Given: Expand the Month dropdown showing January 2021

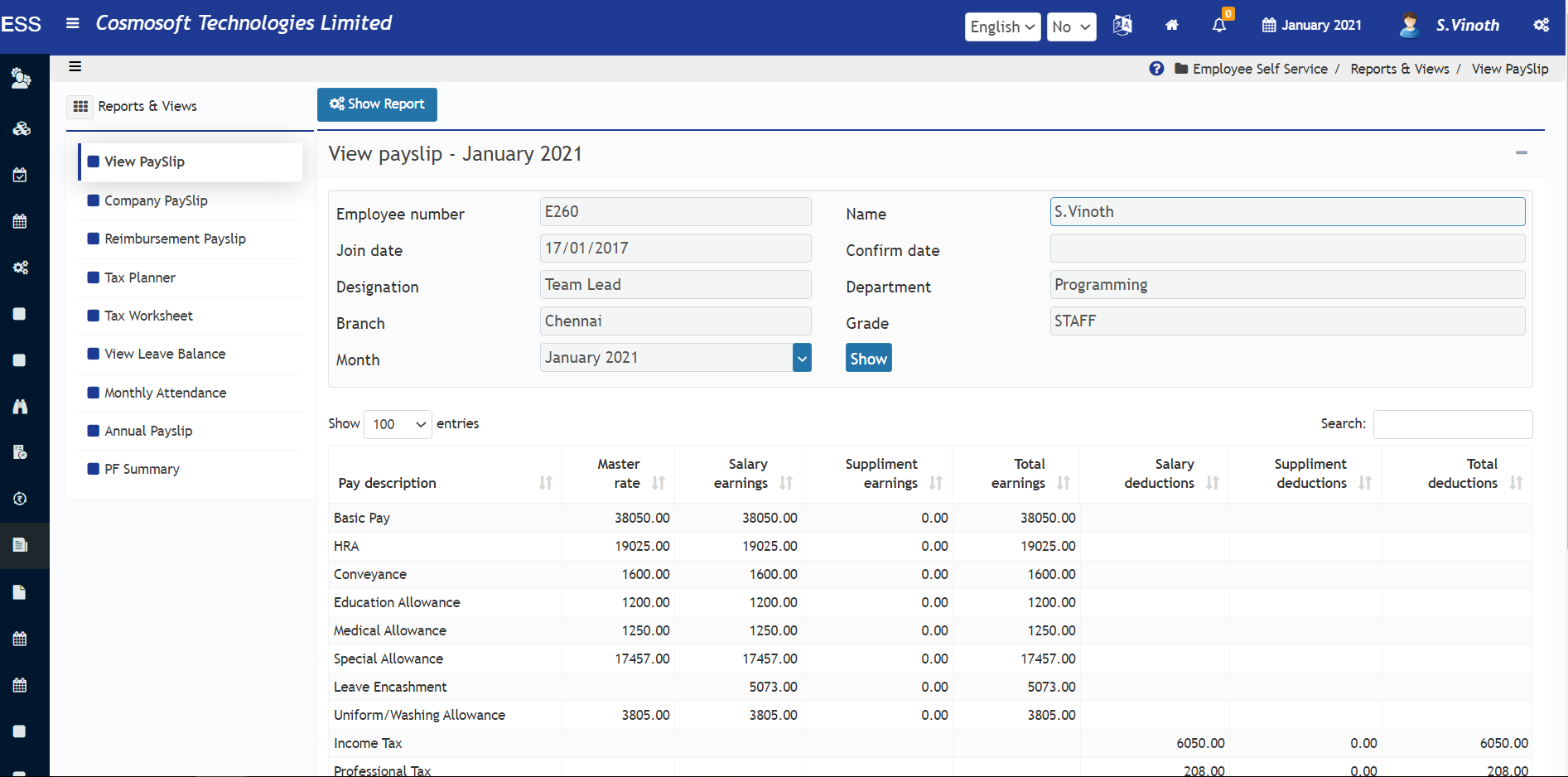Looking at the screenshot, I should point(801,358).
